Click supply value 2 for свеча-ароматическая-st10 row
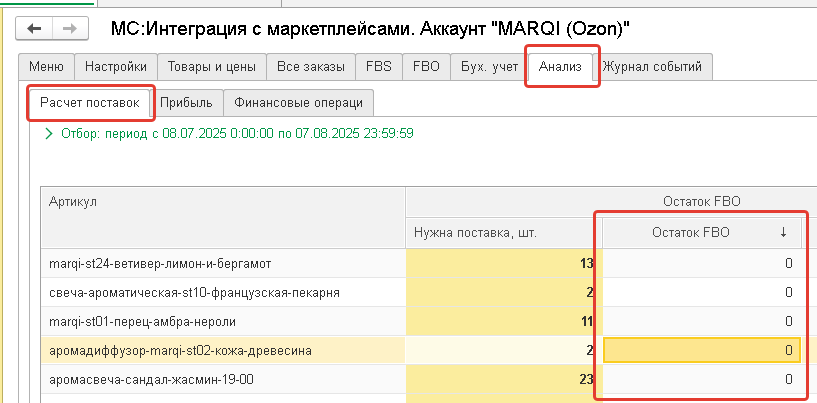The image size is (817, 403). 504,292
